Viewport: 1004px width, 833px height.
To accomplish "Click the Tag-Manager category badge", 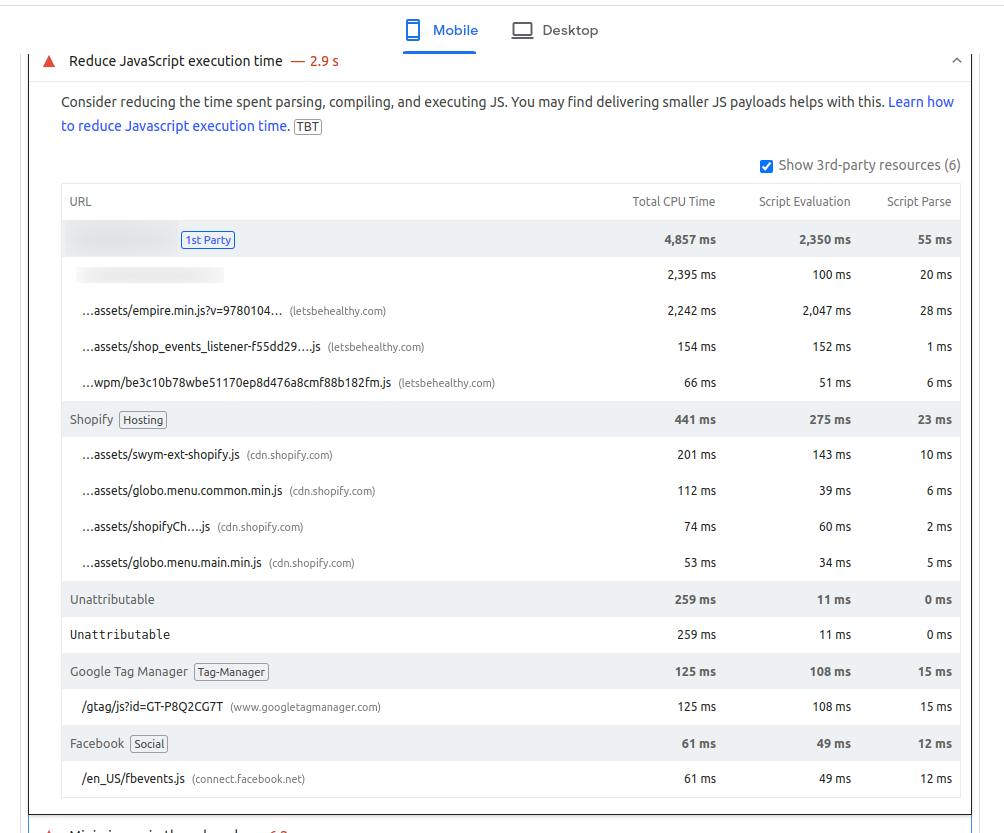I will pyautogui.click(x=231, y=672).
